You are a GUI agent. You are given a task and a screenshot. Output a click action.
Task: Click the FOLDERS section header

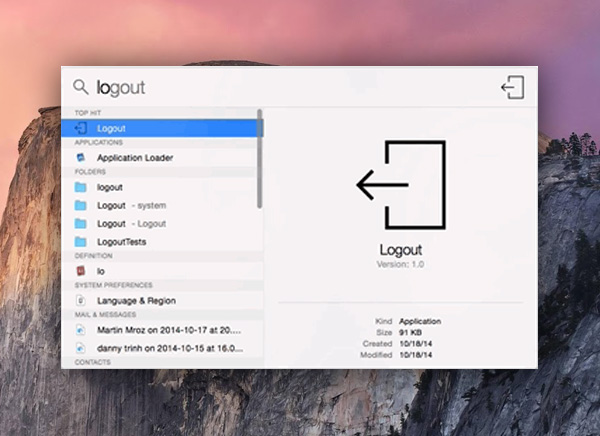click(x=90, y=172)
